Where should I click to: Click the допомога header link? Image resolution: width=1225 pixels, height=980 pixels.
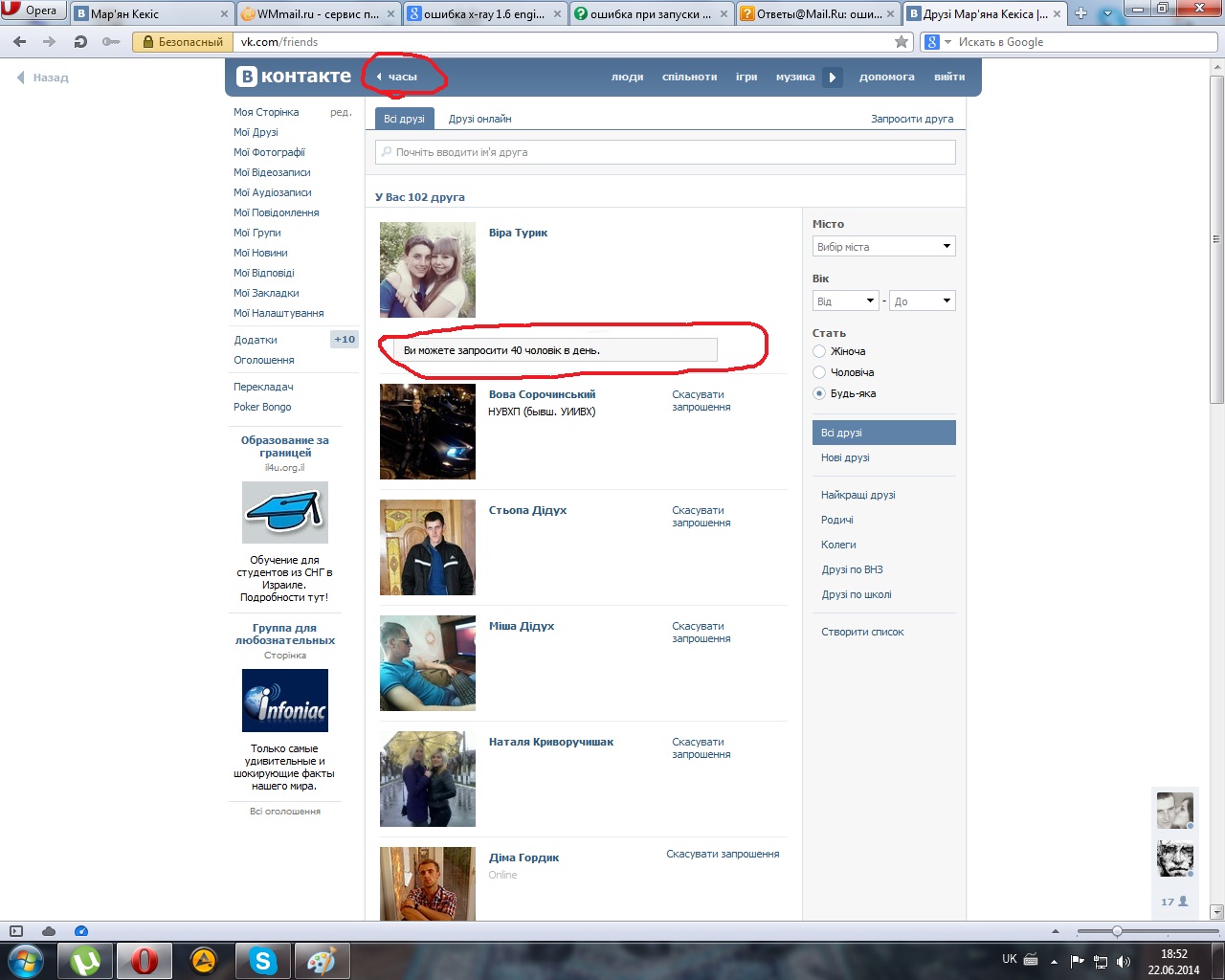tap(886, 77)
